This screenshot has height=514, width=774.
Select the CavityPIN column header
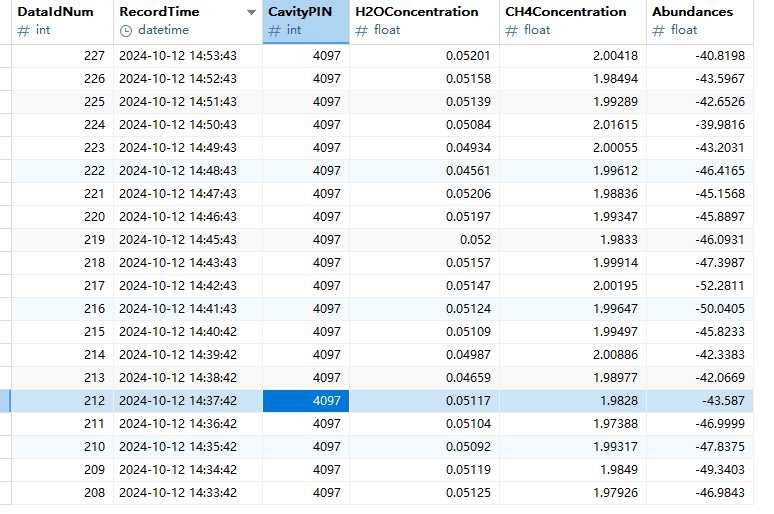[299, 12]
